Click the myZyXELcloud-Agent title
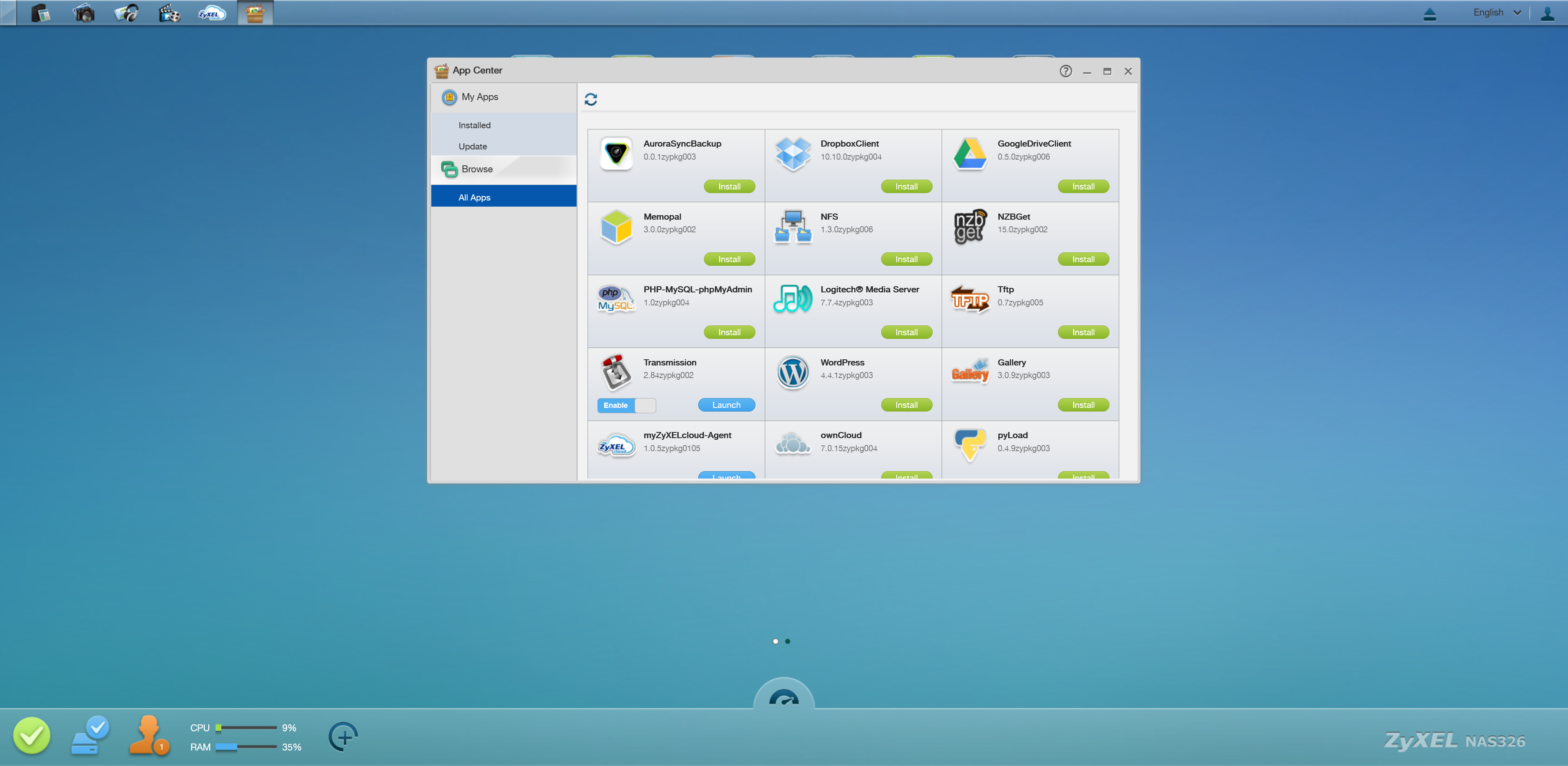The image size is (1568, 766). (x=687, y=435)
